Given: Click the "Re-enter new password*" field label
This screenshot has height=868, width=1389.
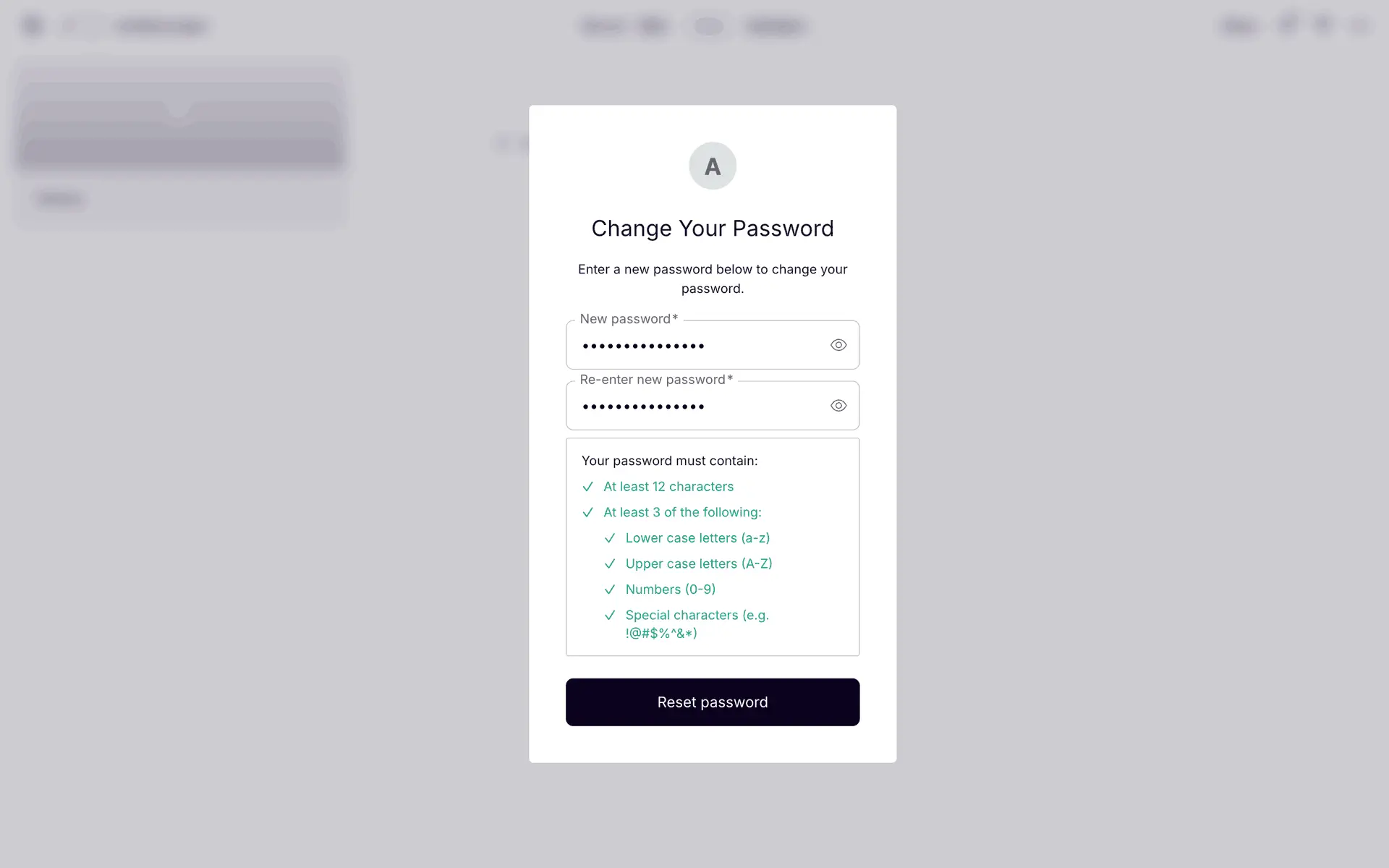Looking at the screenshot, I should pyautogui.click(x=656, y=380).
